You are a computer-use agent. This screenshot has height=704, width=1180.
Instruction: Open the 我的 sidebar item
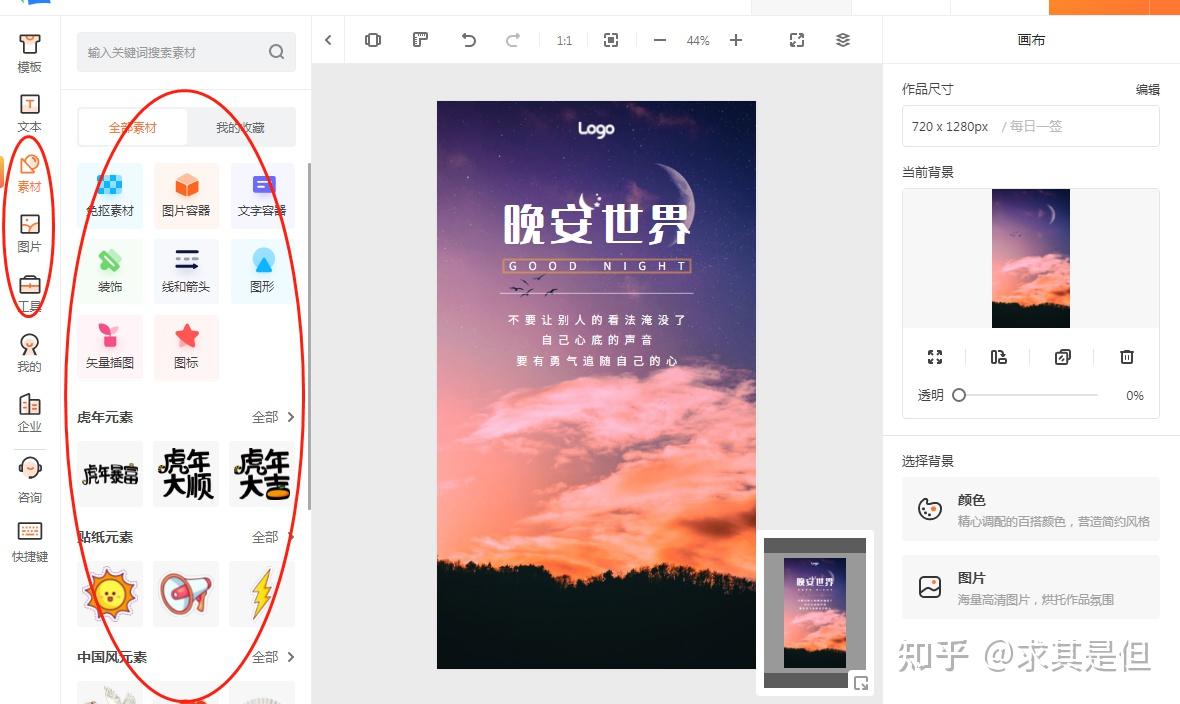click(x=29, y=353)
